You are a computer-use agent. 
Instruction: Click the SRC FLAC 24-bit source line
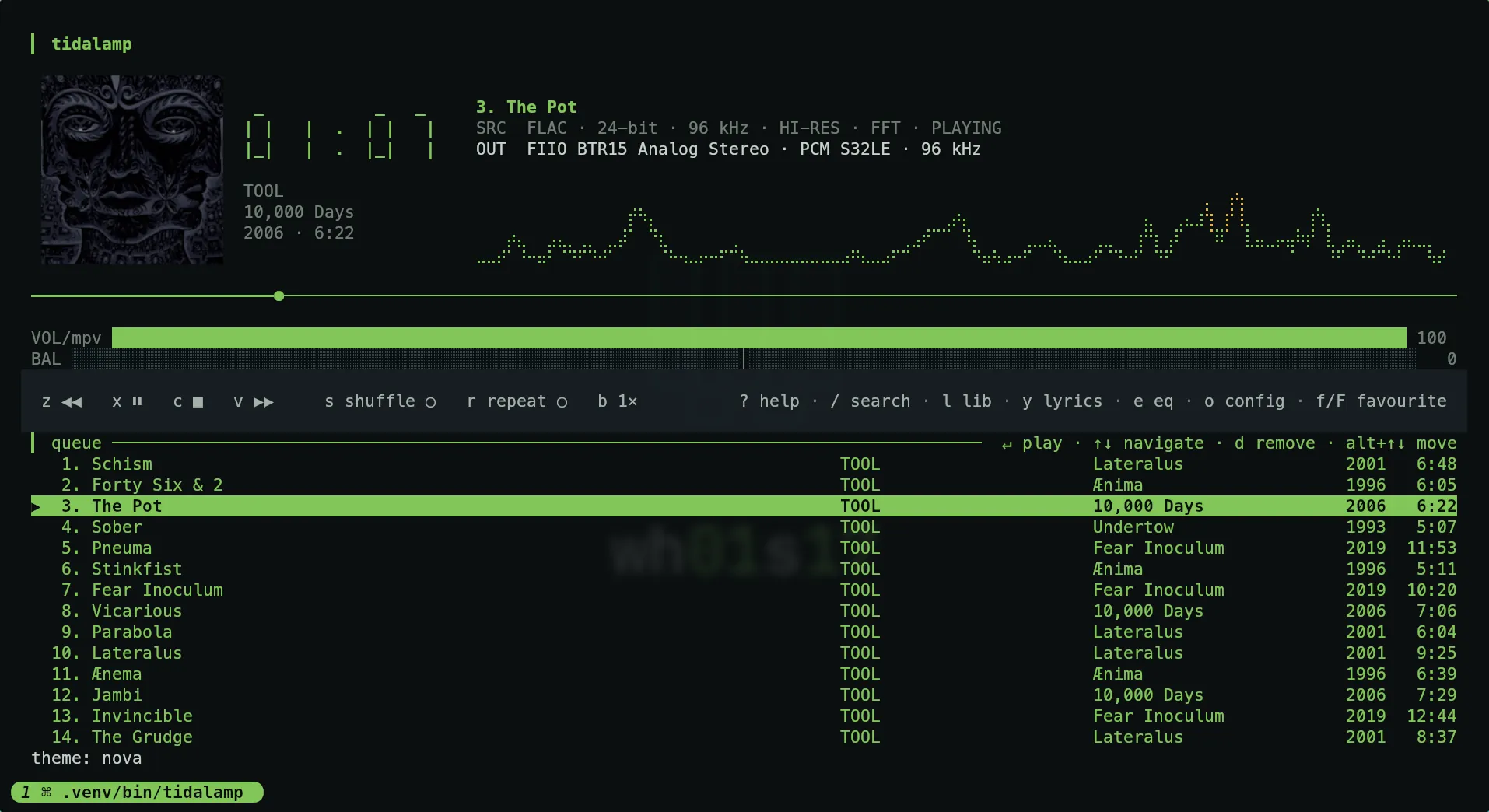click(x=739, y=128)
